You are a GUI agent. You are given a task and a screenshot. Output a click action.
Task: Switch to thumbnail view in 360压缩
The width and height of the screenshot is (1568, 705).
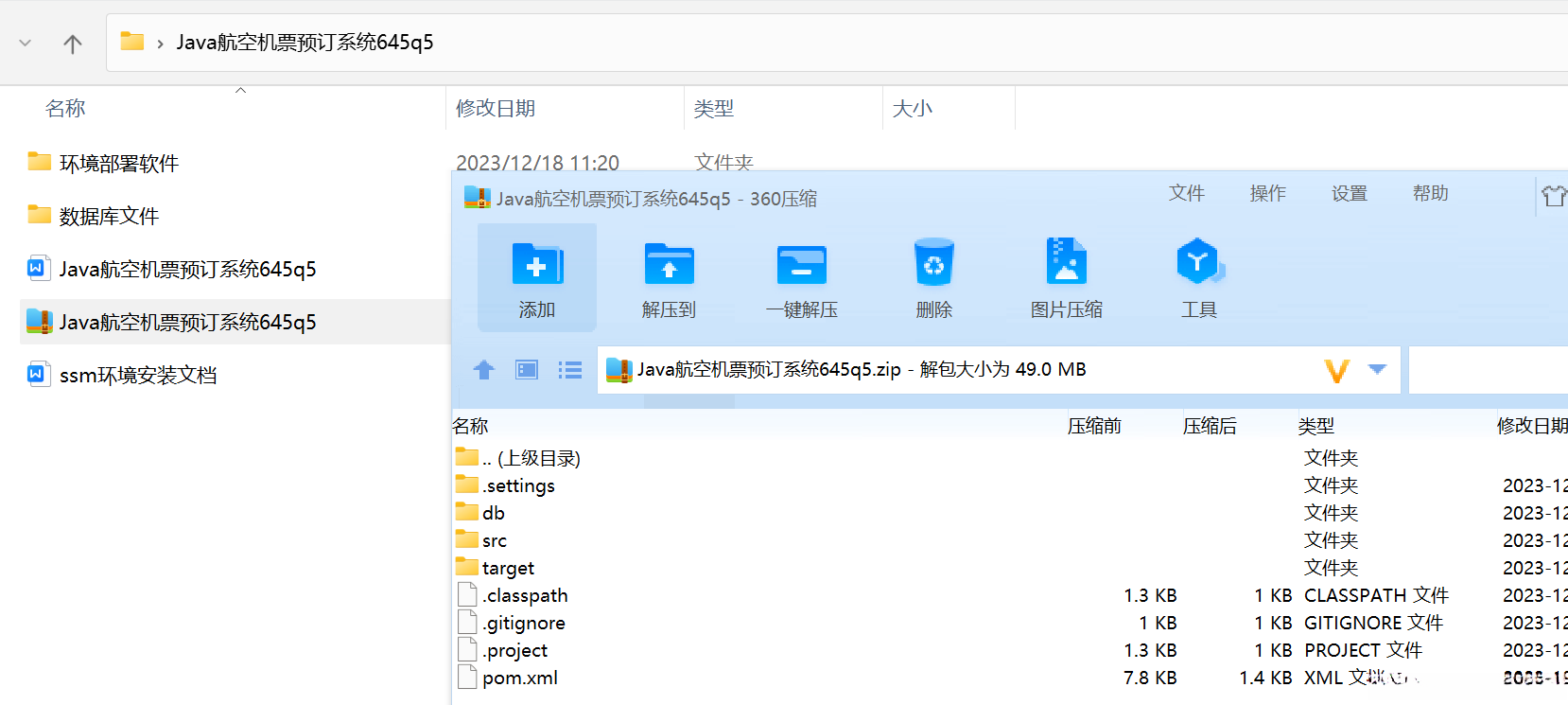(527, 370)
